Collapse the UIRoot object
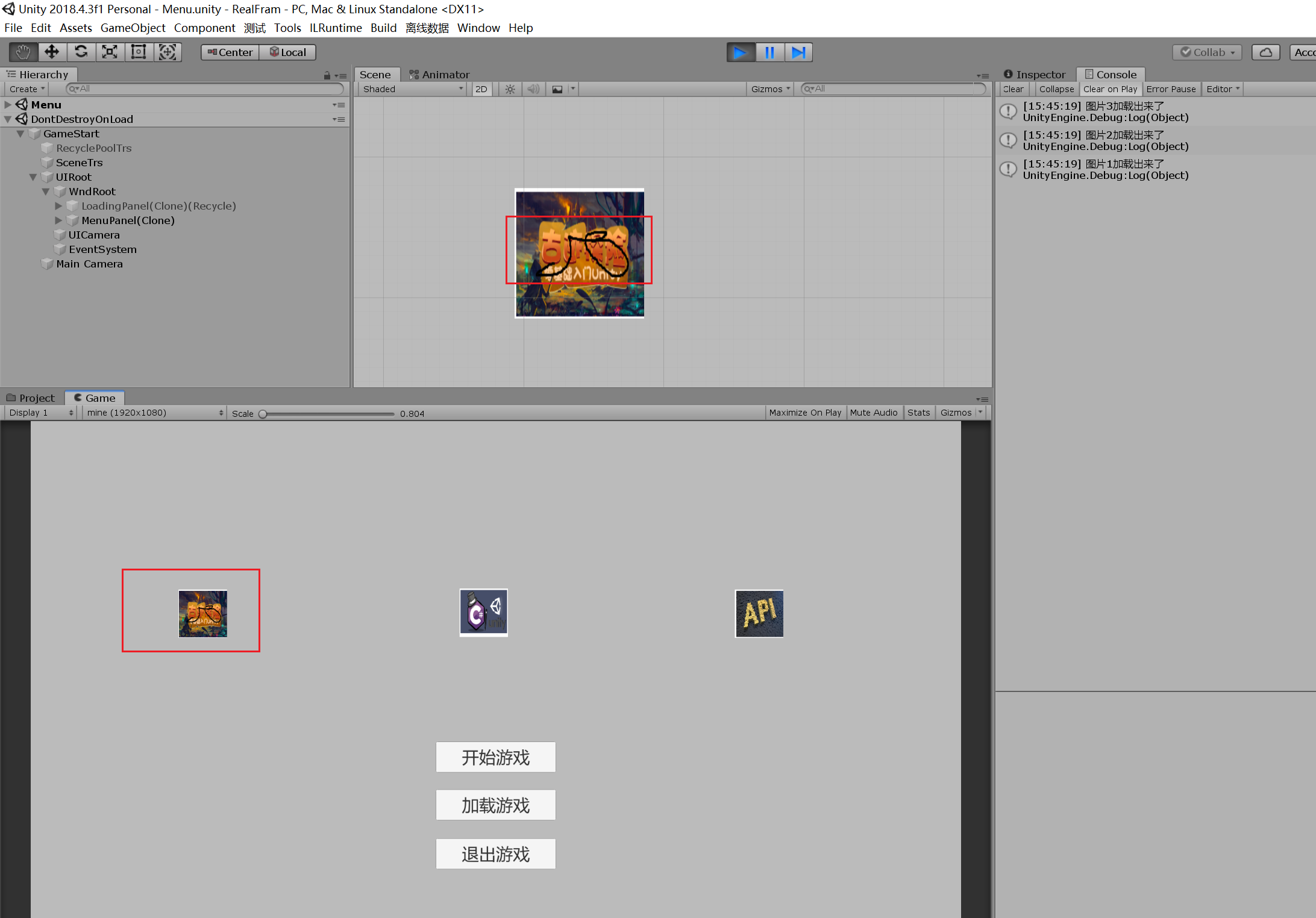Screen dimensions: 1316x918 click(33, 177)
